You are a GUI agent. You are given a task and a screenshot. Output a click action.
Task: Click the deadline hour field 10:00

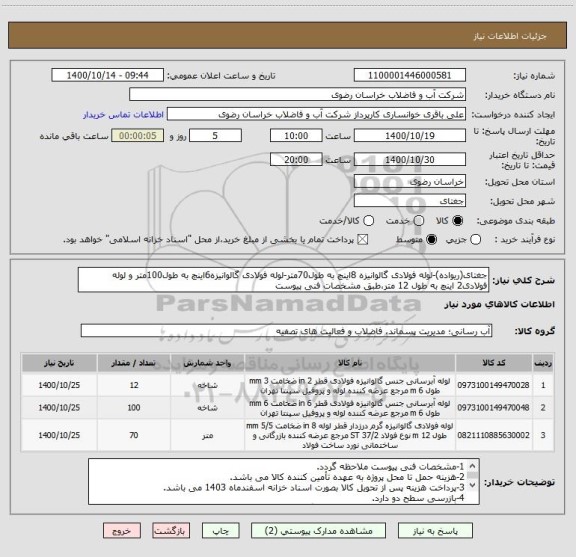point(296,136)
